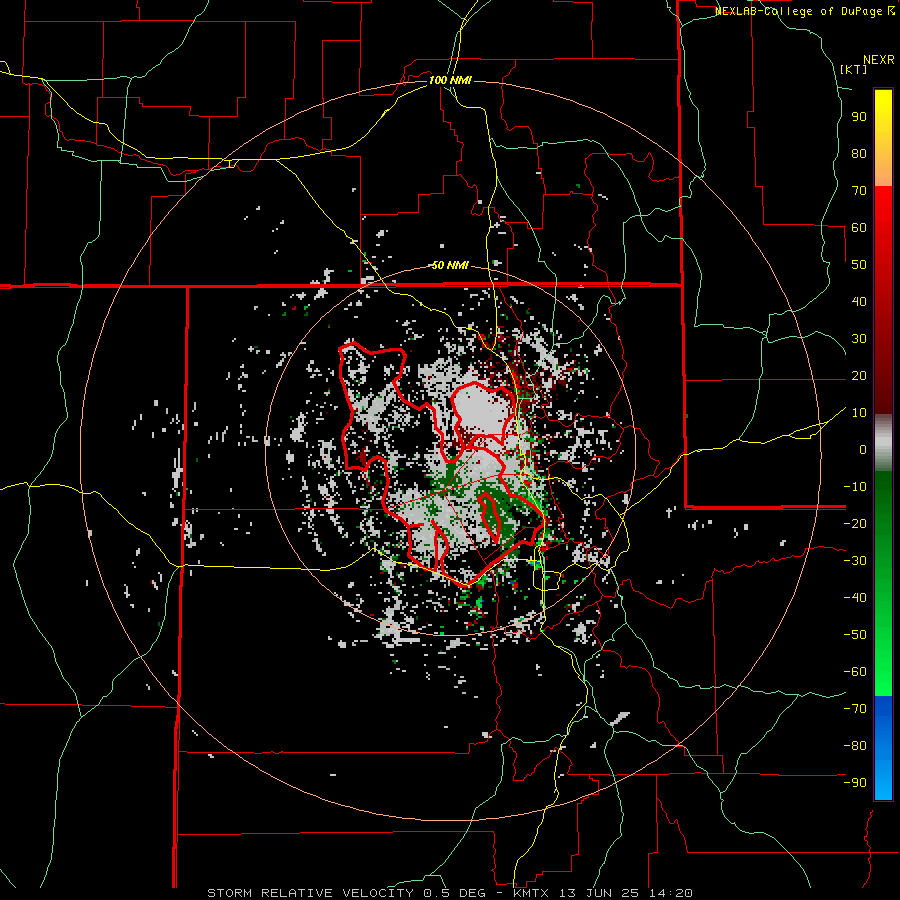900x900 pixels.
Task: Click the -20 value on the velocity scale
Action: point(855,524)
